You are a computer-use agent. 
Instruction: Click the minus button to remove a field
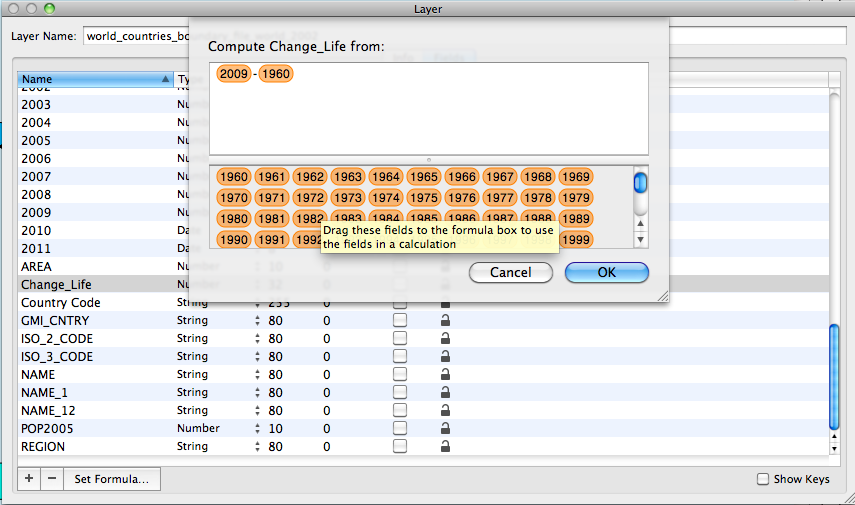[x=52, y=479]
